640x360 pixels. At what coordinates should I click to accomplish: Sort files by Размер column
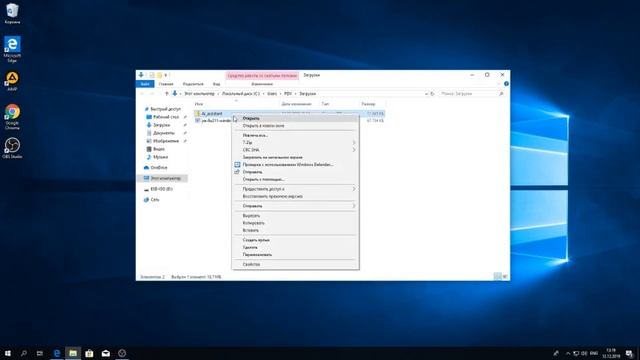point(368,104)
